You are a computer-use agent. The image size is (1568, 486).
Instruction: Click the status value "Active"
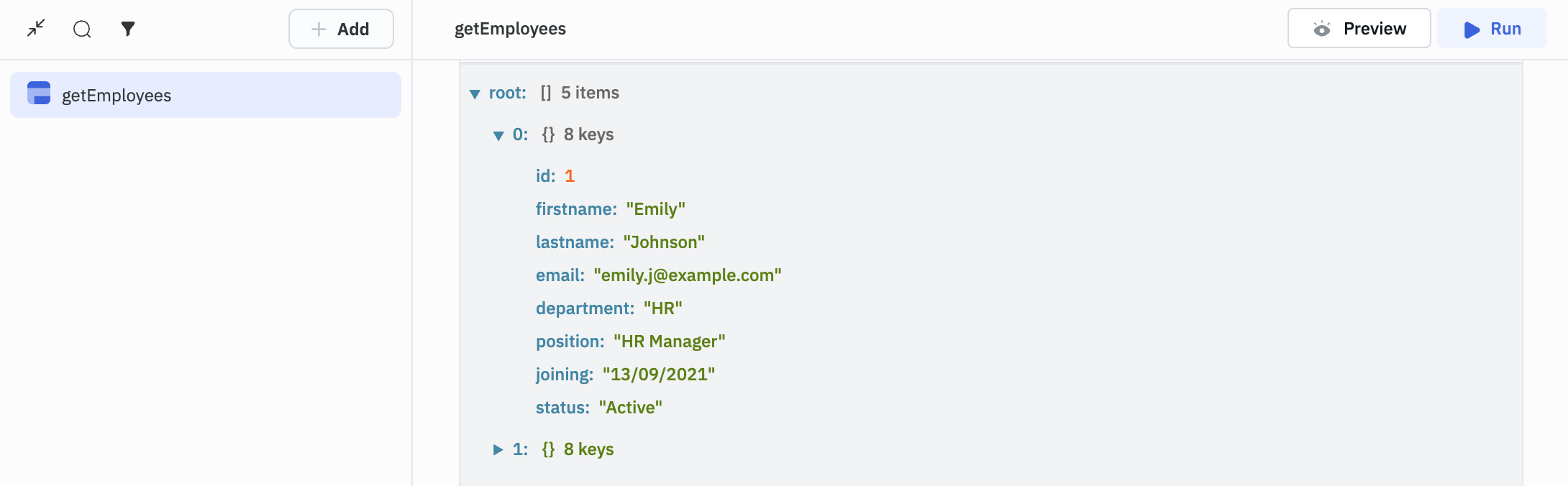(x=630, y=408)
